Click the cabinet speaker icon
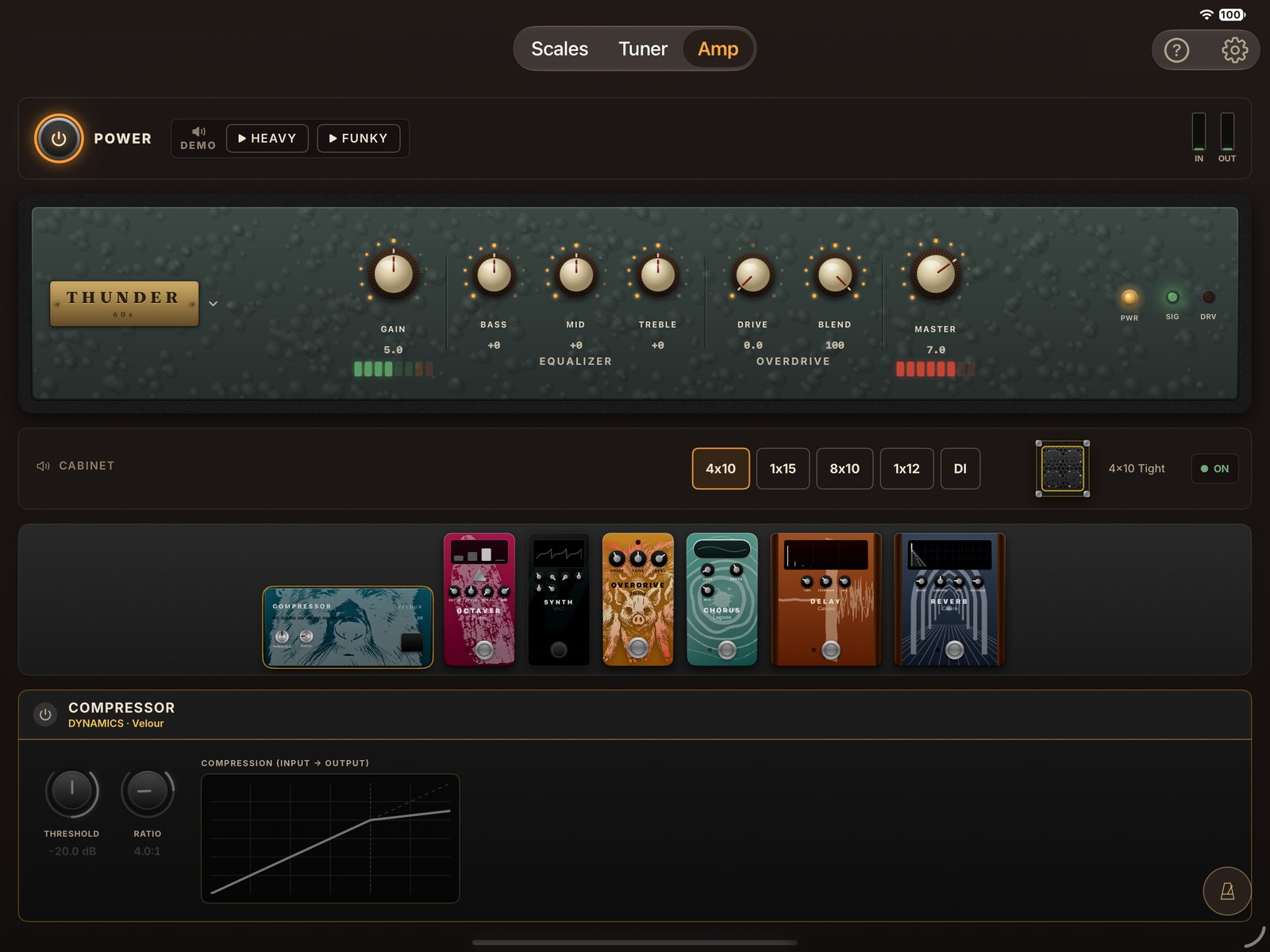Screen dimensions: 1270x952 point(43,466)
